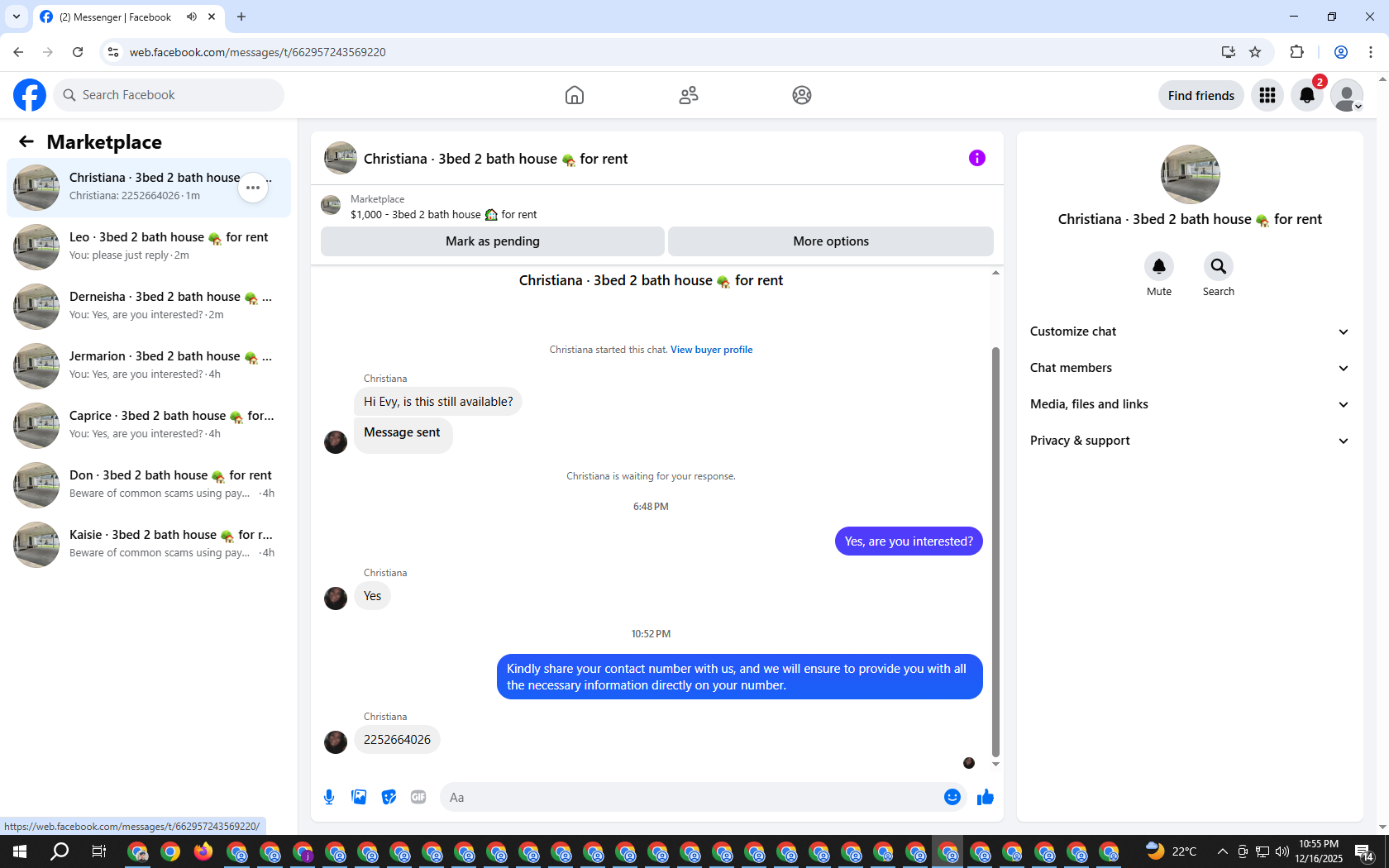The height and width of the screenshot is (868, 1389).
Task: Click the message text input field
Action: coord(693,797)
